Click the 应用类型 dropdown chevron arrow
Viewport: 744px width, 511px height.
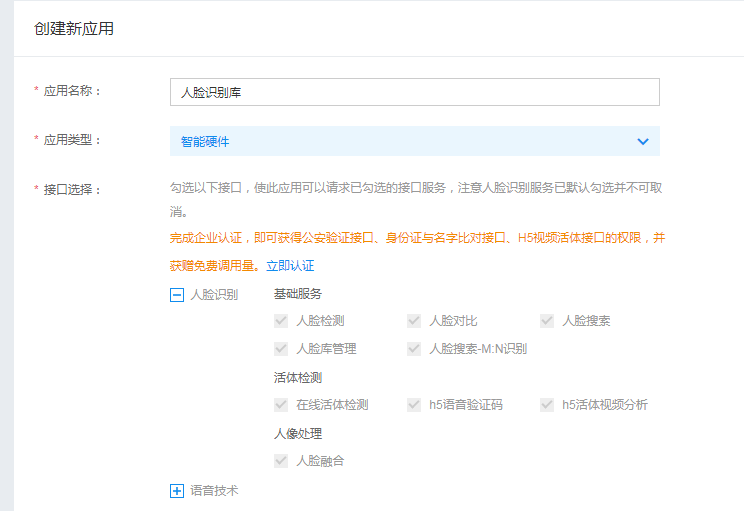(x=643, y=142)
